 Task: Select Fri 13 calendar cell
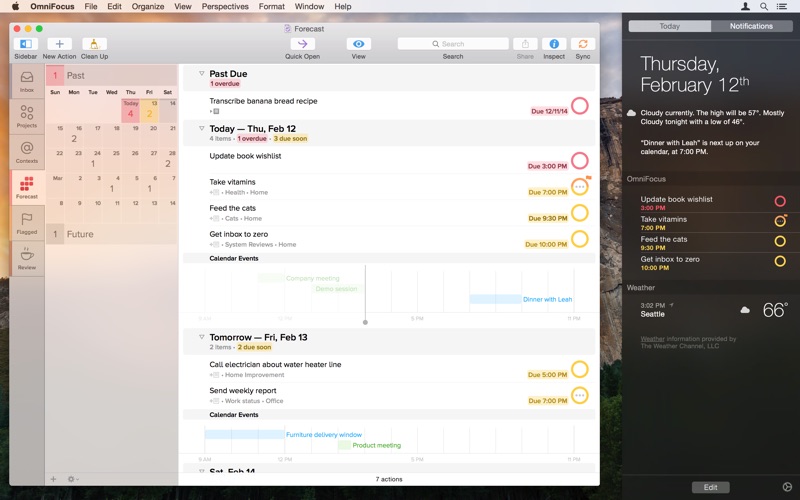149,111
